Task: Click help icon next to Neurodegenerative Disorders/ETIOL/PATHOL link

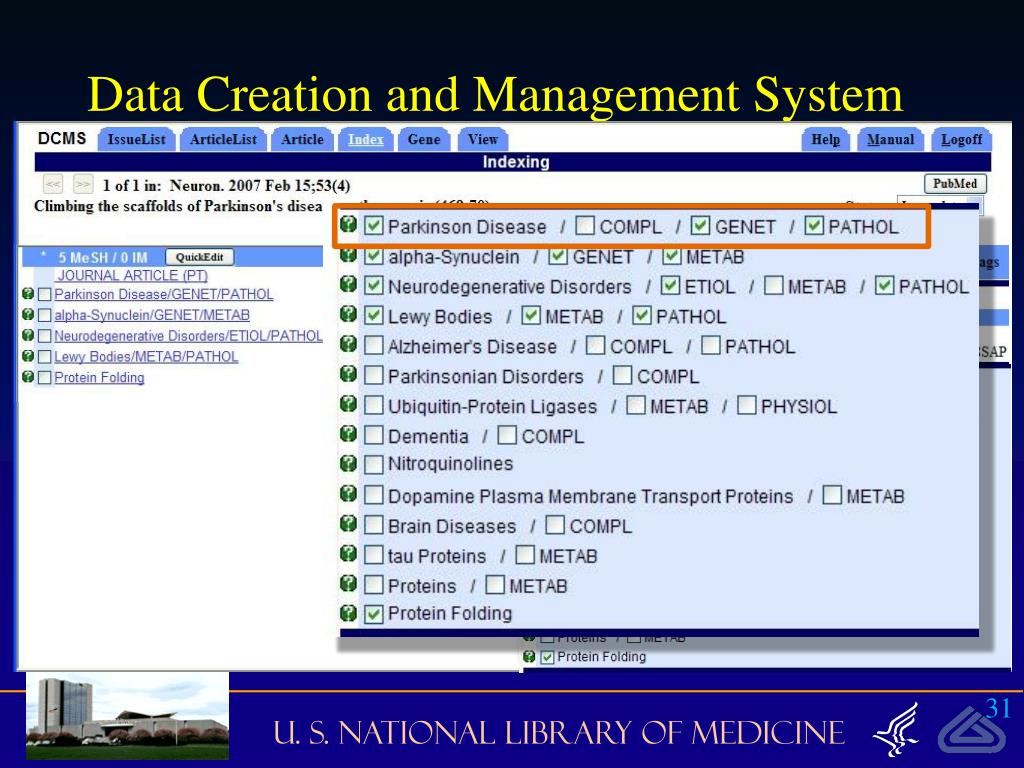Action: [x=27, y=336]
